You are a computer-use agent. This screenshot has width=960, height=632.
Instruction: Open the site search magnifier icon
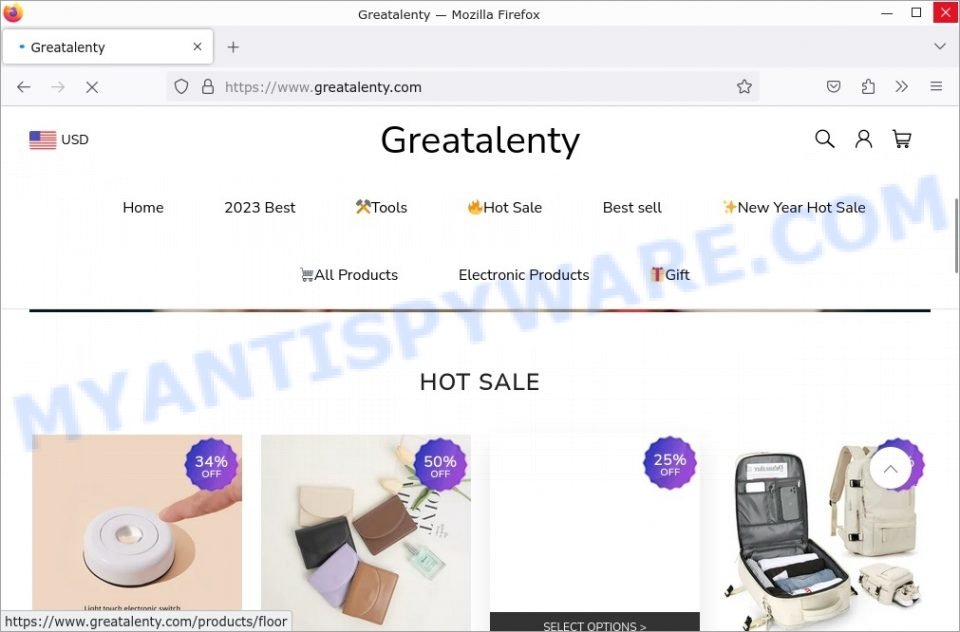pos(824,139)
